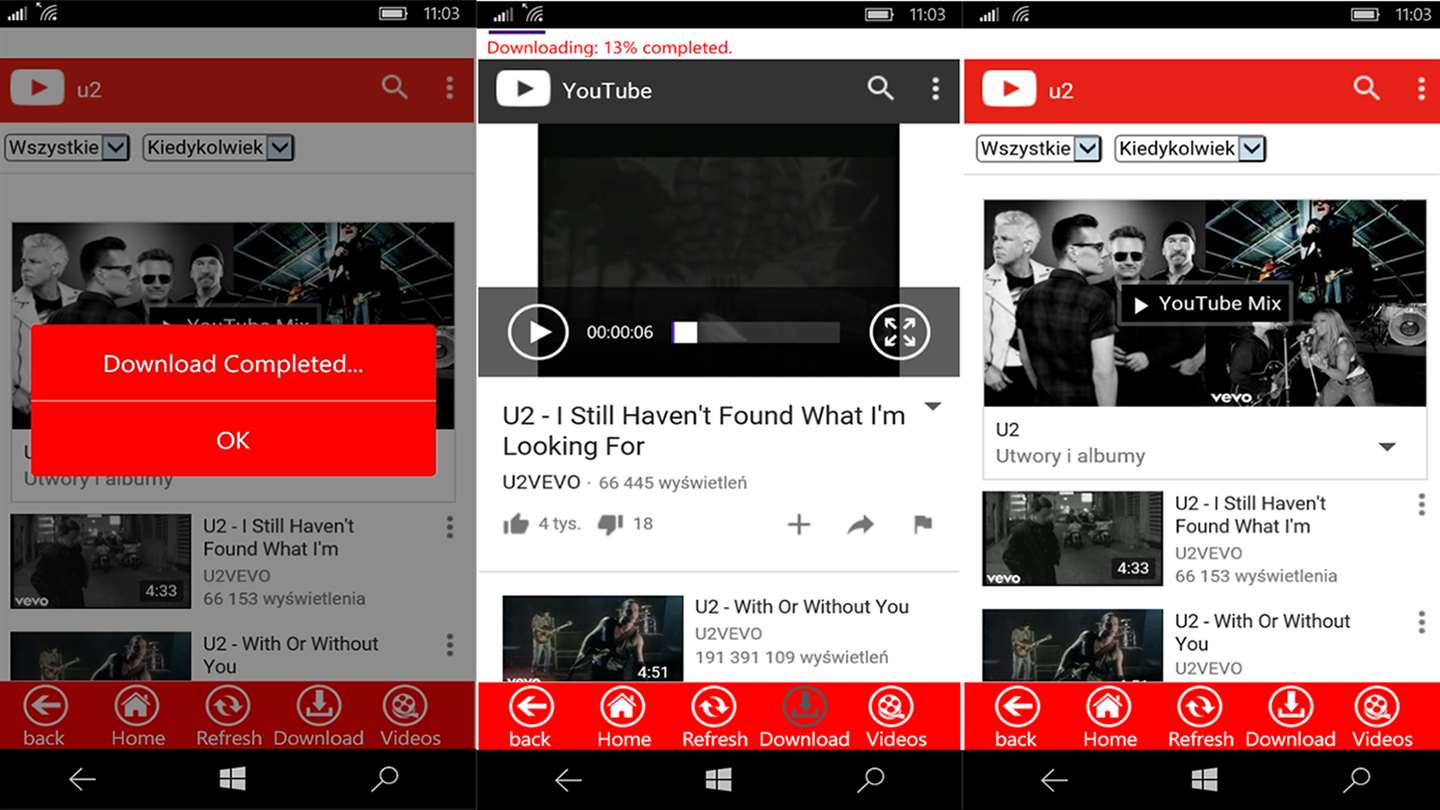
Task: Seek using the video progress bar in middle phone
Action: tap(756, 332)
